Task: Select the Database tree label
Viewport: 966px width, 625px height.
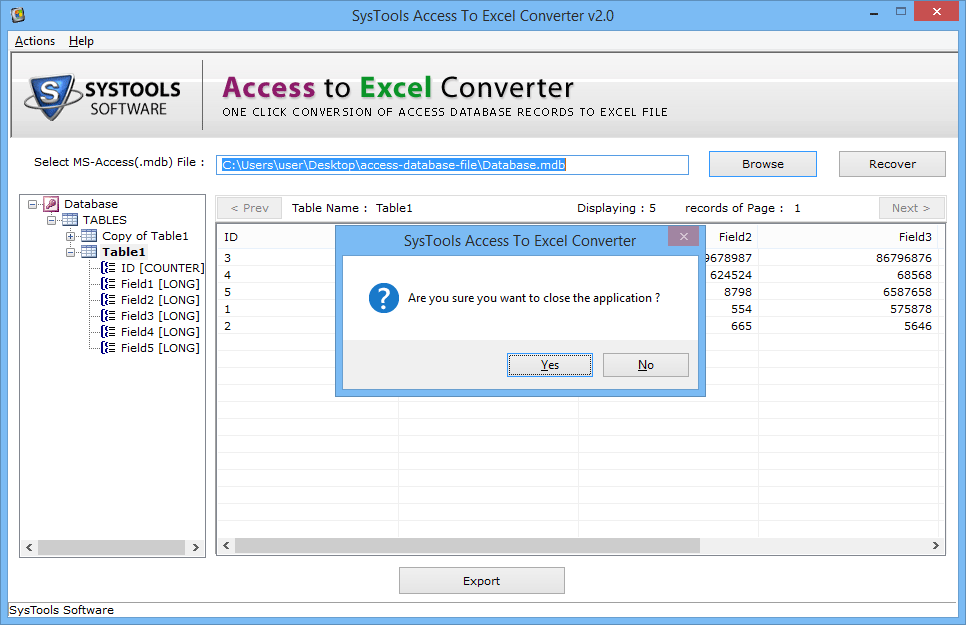Action: 91,204
